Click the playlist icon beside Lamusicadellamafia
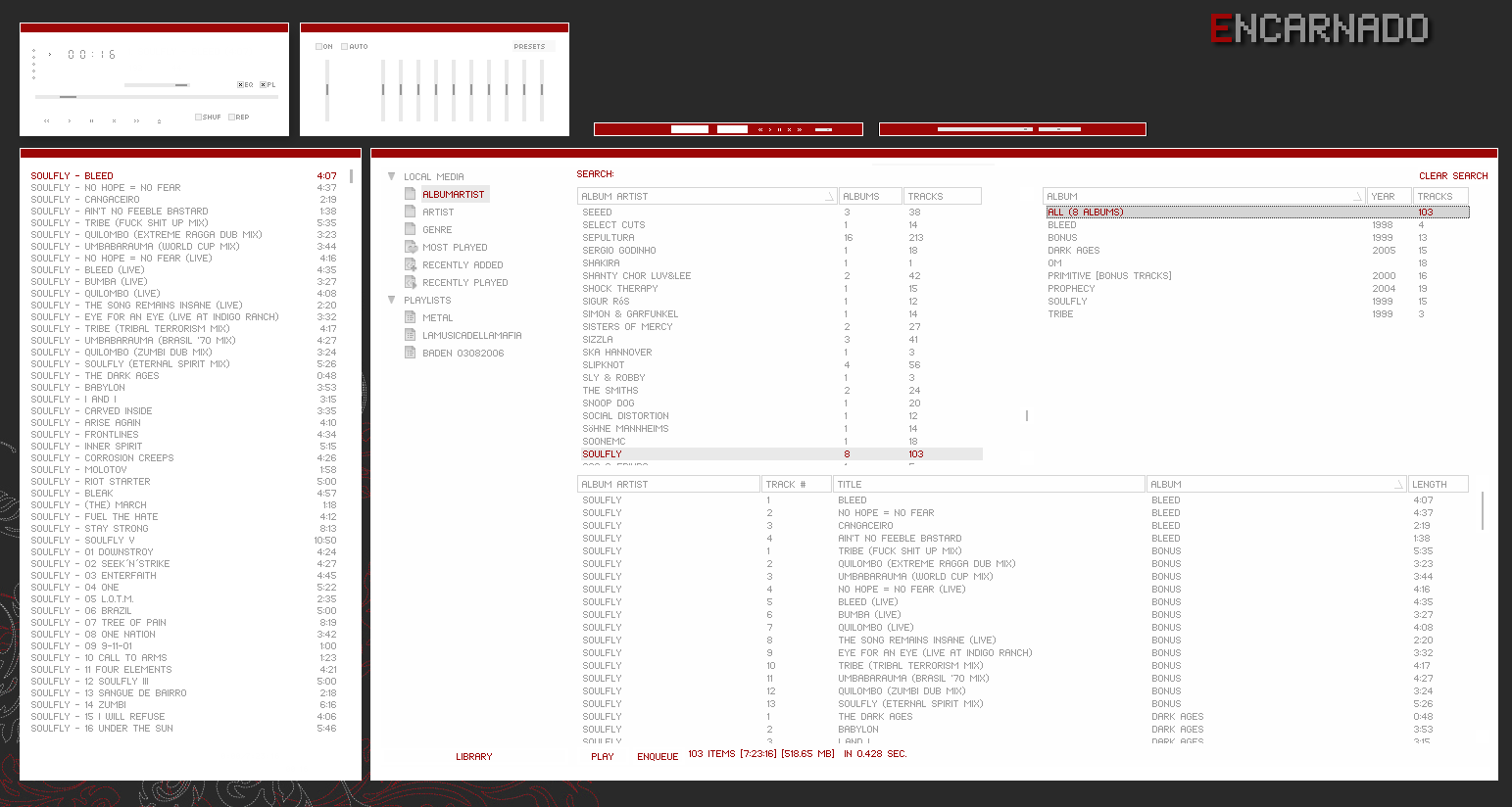Viewport: 1512px width, 807px height. click(411, 335)
